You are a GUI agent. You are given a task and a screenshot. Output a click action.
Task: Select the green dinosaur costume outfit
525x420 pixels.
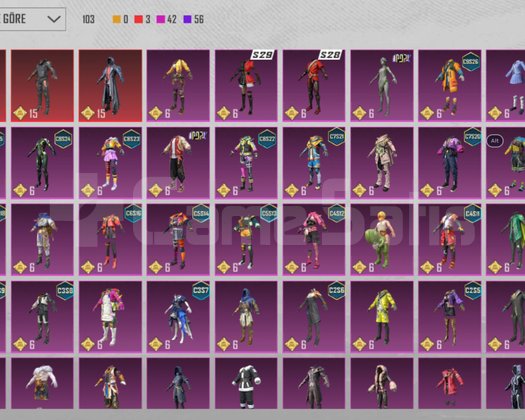[382, 240]
